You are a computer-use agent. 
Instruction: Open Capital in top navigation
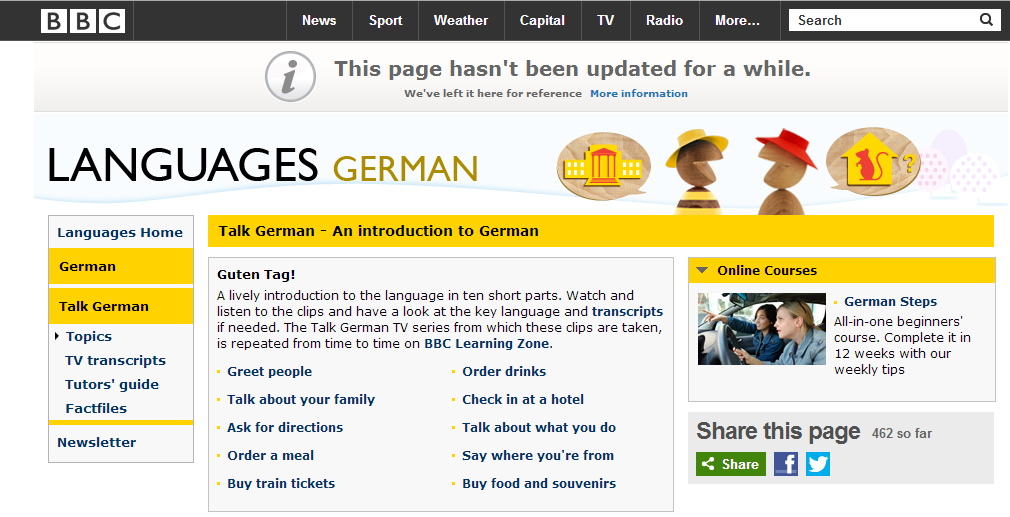(x=542, y=21)
